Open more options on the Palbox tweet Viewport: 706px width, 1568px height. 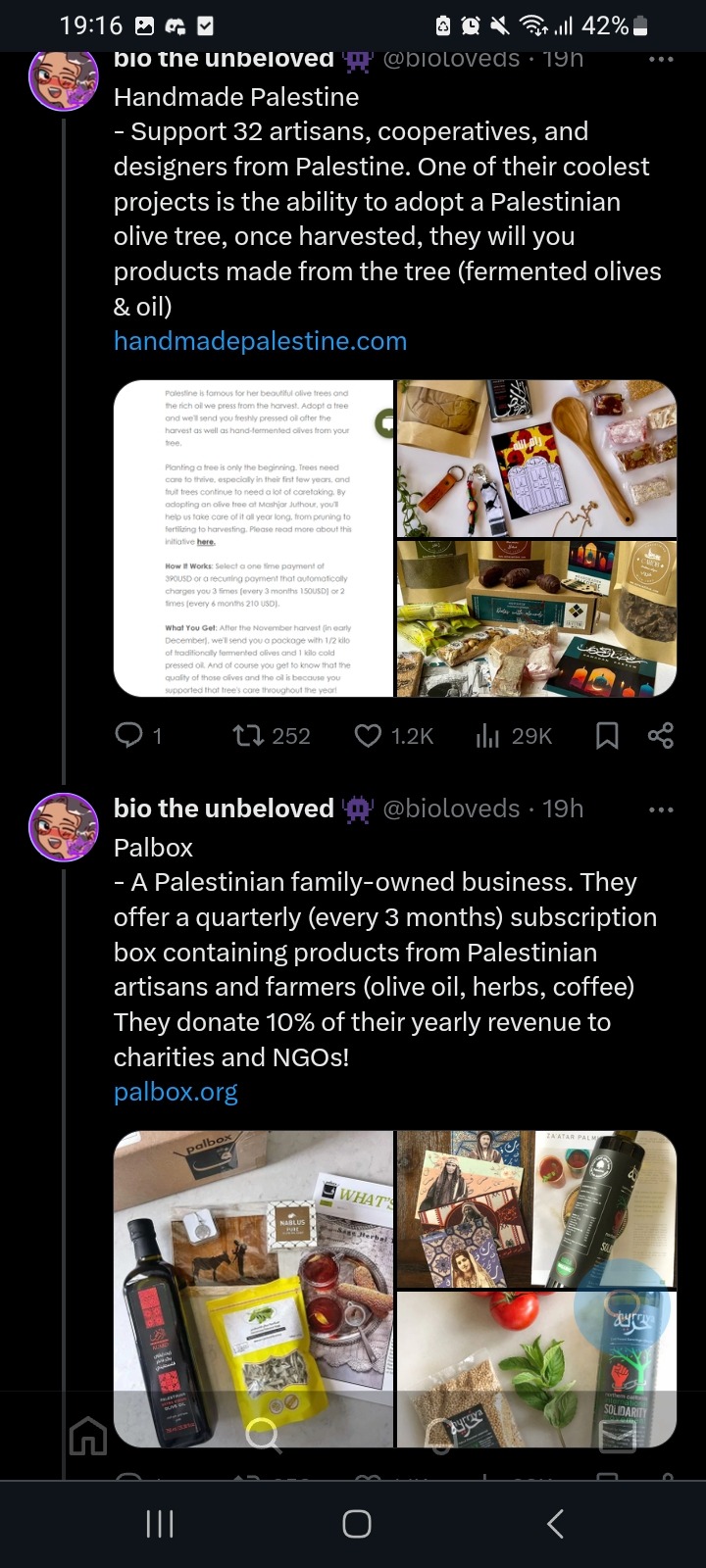coord(661,809)
